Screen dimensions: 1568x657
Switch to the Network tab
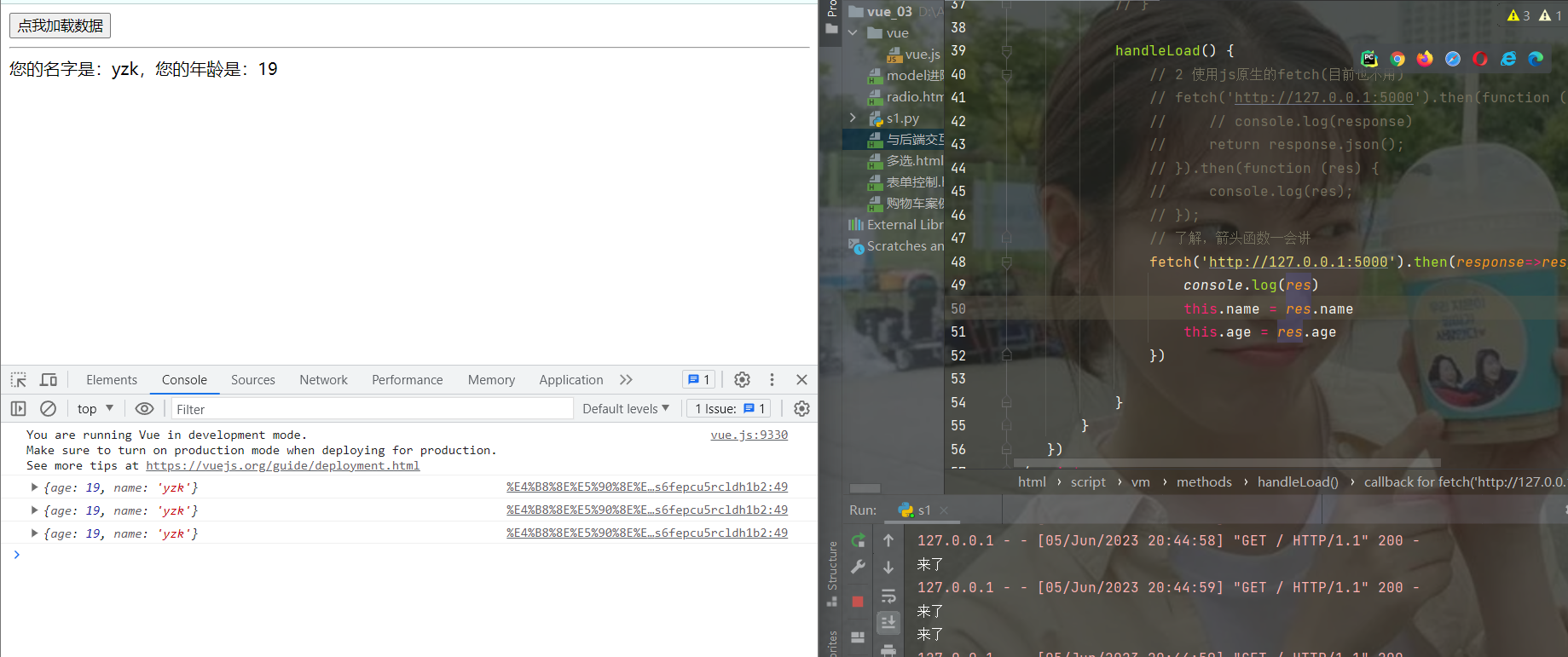pos(323,380)
